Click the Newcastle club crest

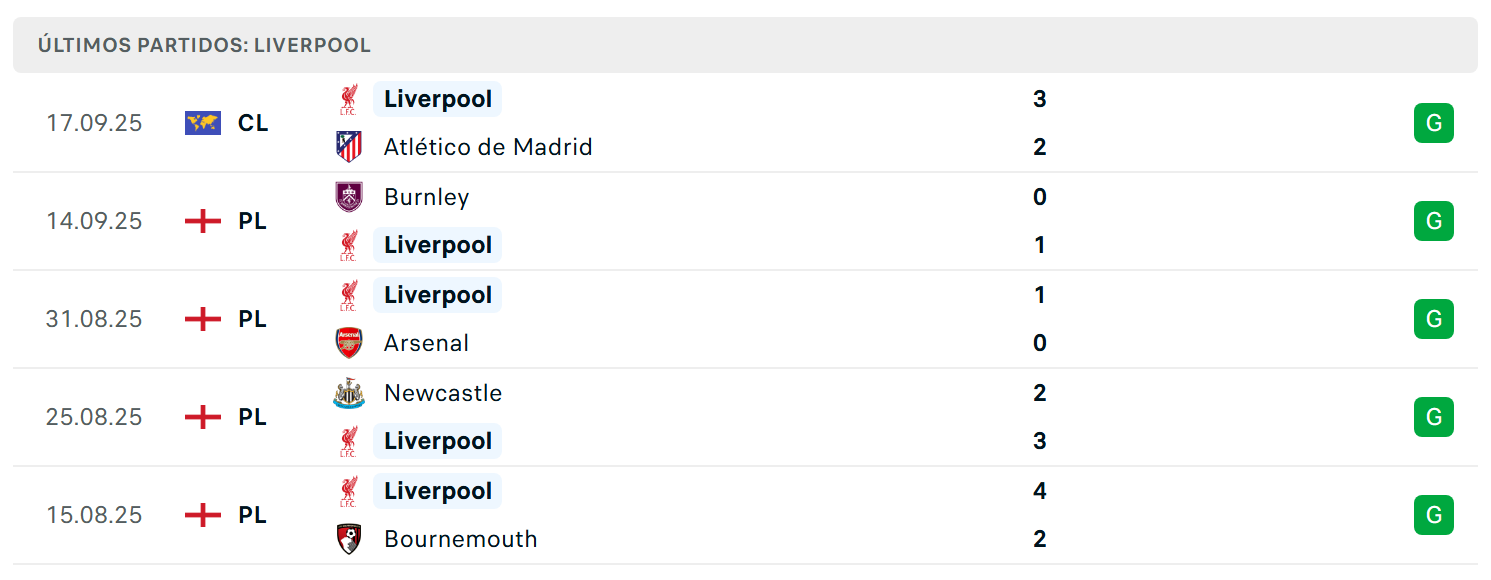[x=348, y=393]
